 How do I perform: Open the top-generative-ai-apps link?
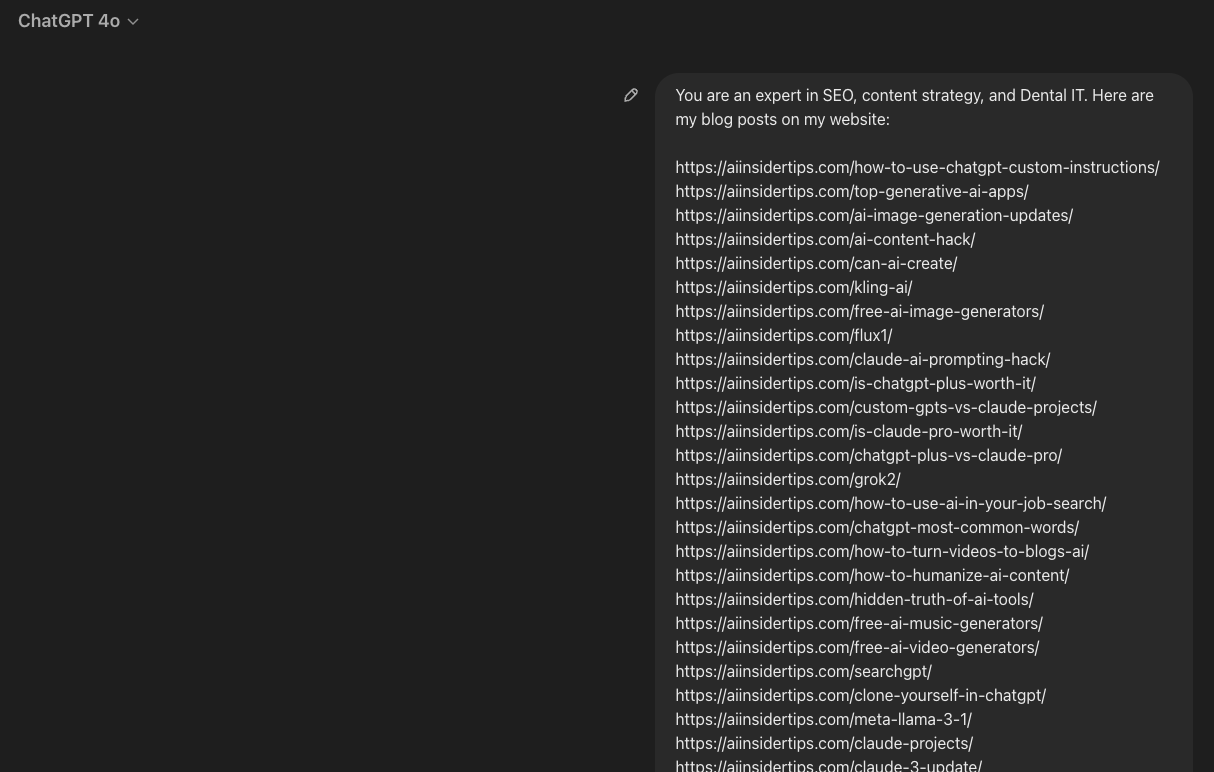[x=851, y=191]
